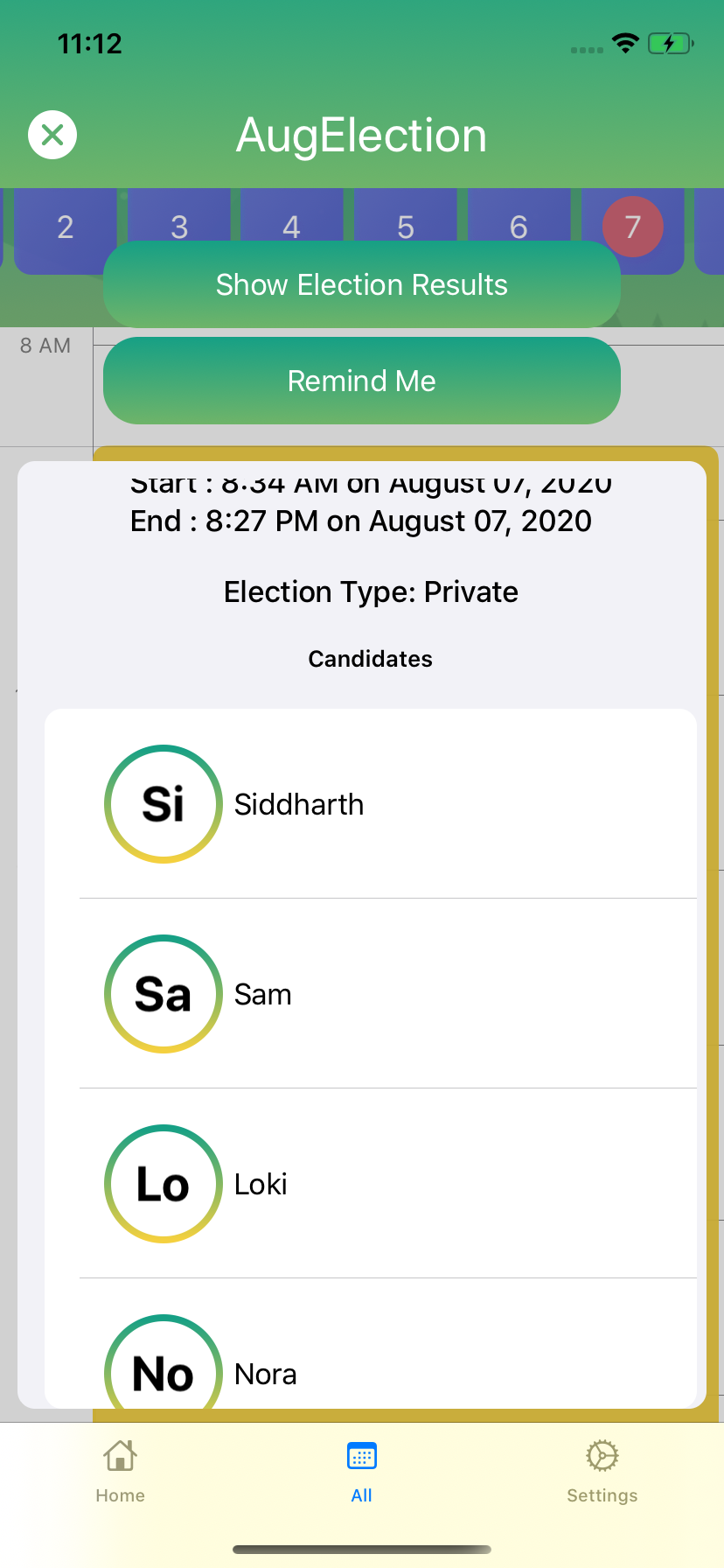The height and width of the screenshot is (1568, 724).
Task: Tap candidate name Sam
Action: coord(263,995)
